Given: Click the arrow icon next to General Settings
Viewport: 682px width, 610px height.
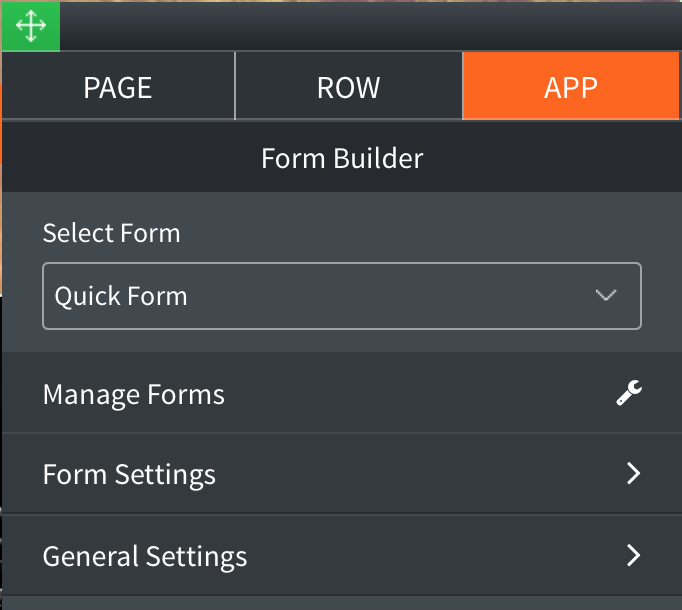Looking at the screenshot, I should pyautogui.click(x=633, y=555).
